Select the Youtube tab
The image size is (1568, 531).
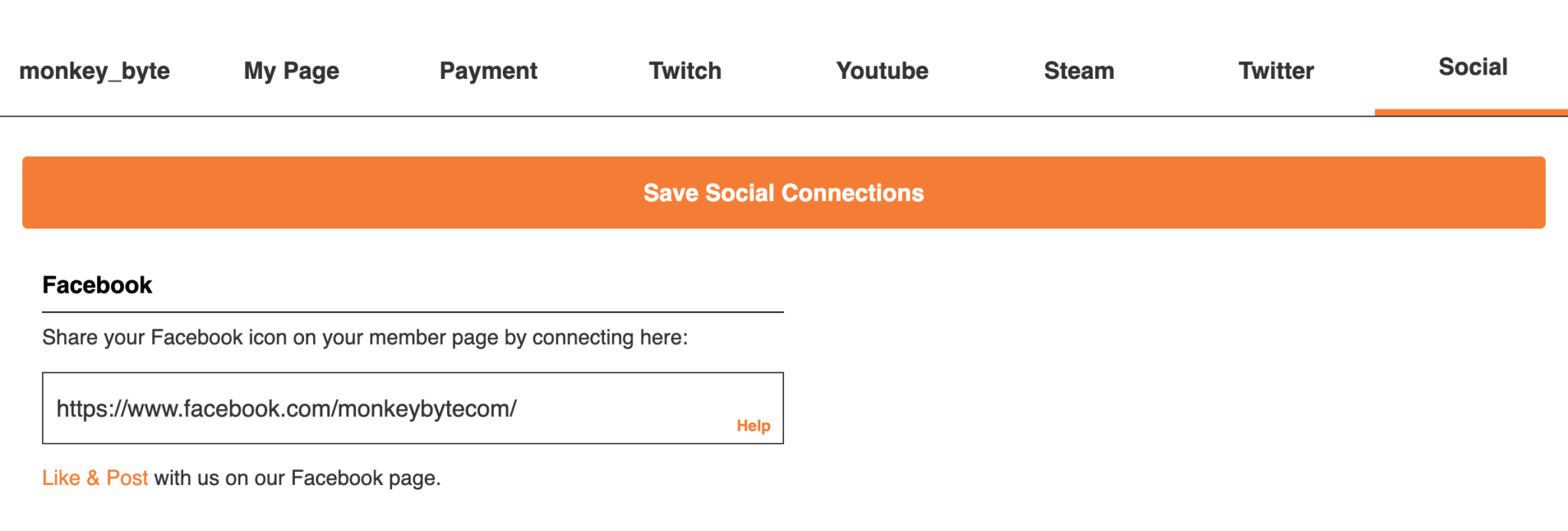(x=882, y=70)
